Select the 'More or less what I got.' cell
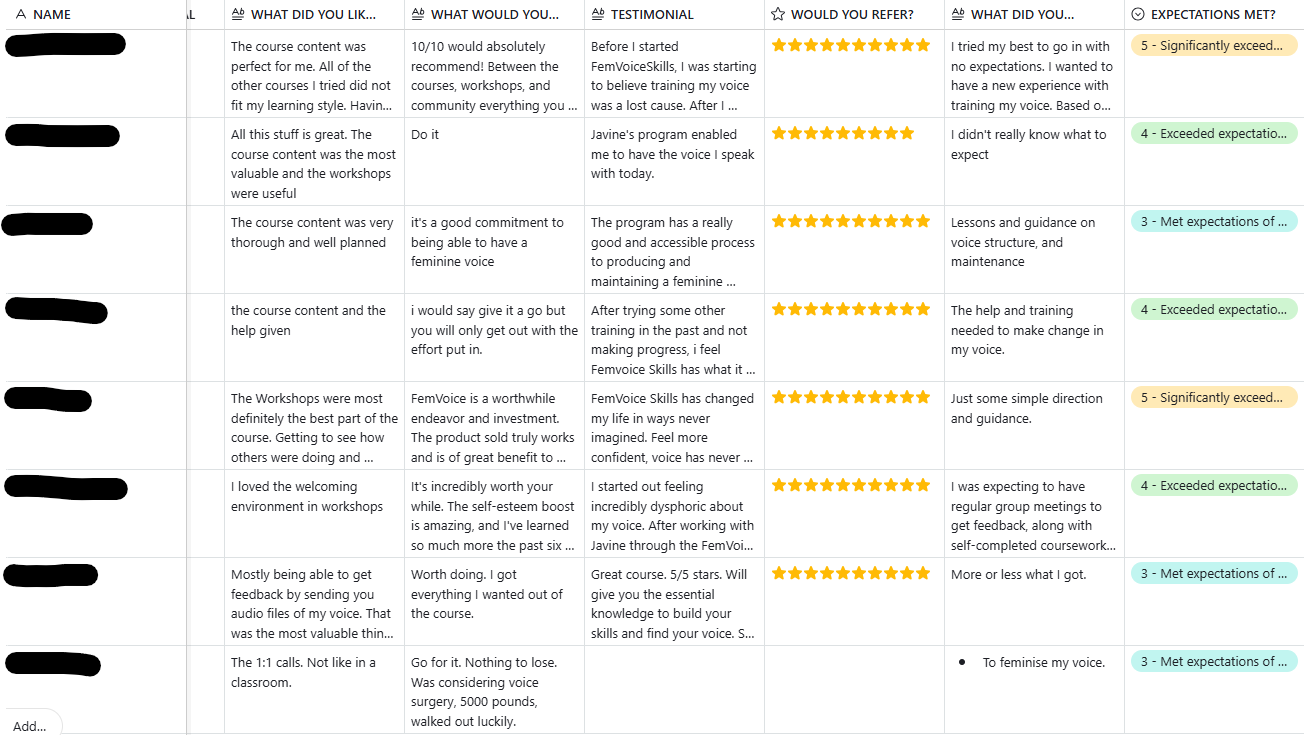 (x=1018, y=574)
